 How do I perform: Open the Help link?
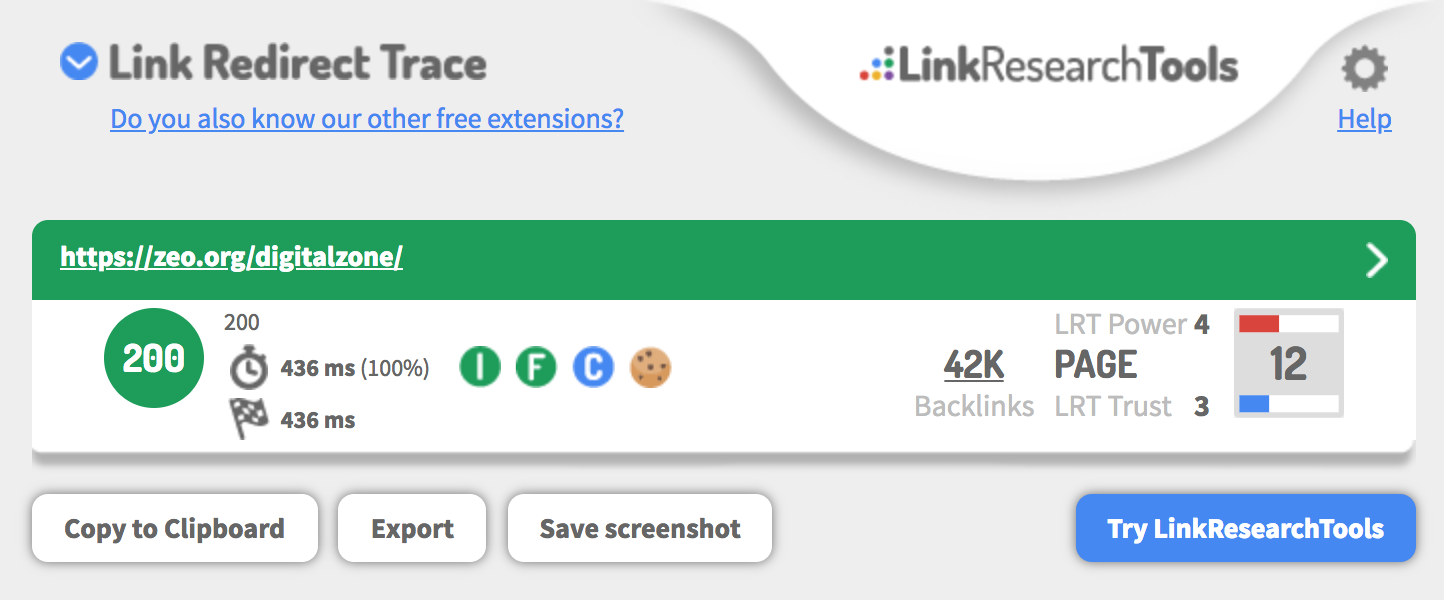click(1364, 120)
